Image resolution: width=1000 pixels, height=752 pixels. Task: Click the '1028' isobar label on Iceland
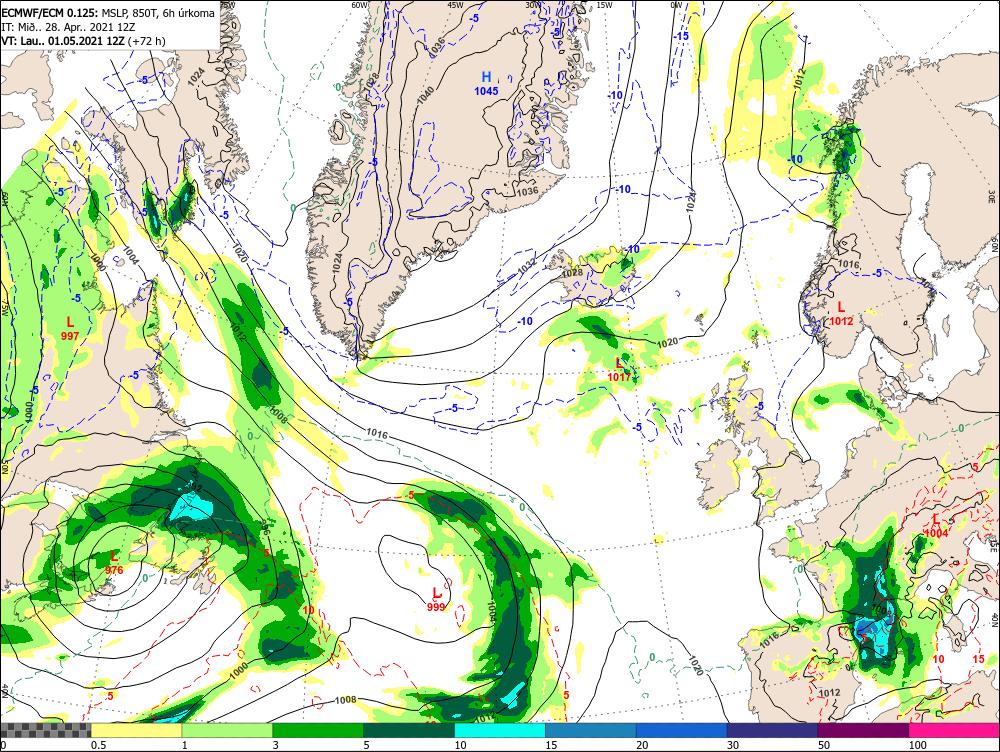click(x=572, y=273)
